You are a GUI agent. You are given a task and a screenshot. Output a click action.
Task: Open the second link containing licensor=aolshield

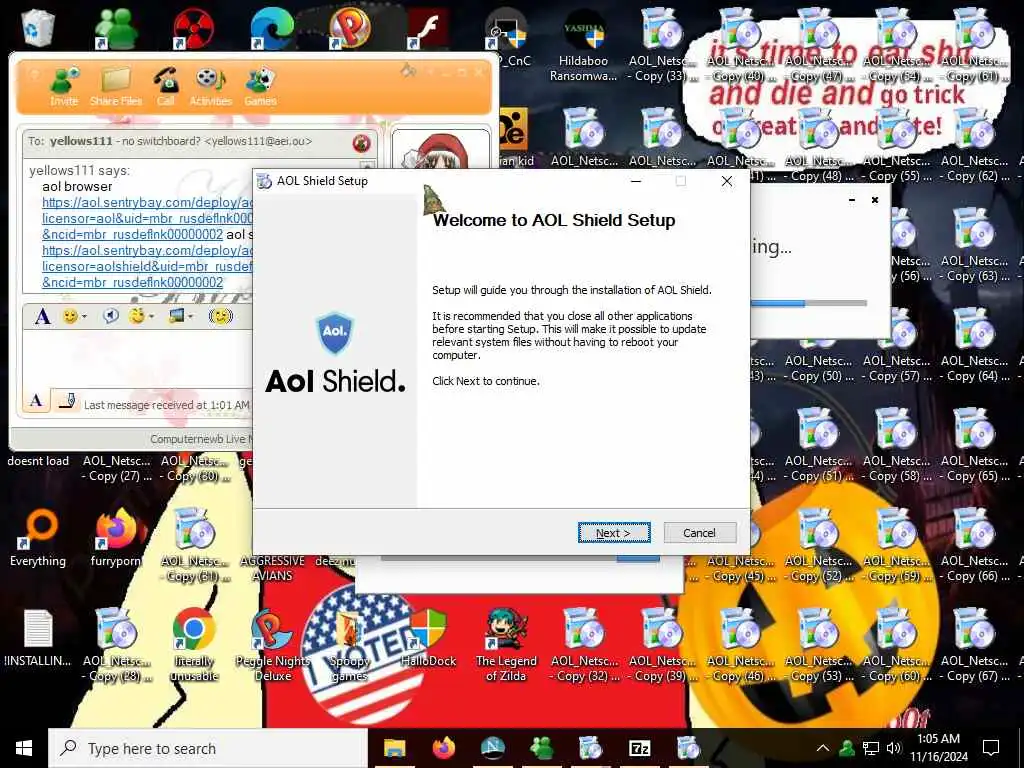(x=148, y=266)
